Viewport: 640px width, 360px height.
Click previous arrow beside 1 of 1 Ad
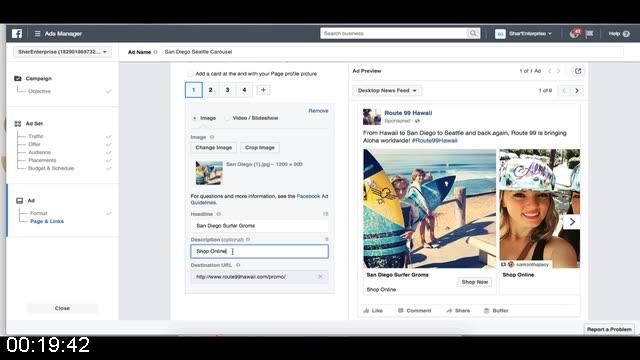[x=549, y=71]
